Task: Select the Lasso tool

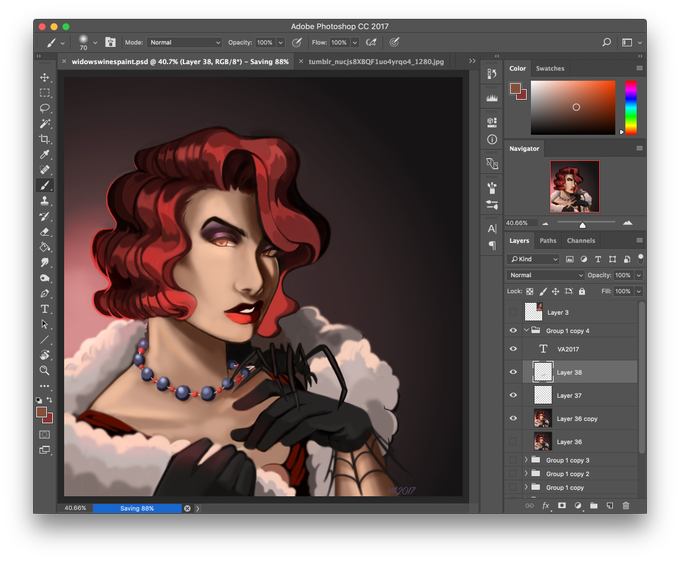Action: pos(45,108)
